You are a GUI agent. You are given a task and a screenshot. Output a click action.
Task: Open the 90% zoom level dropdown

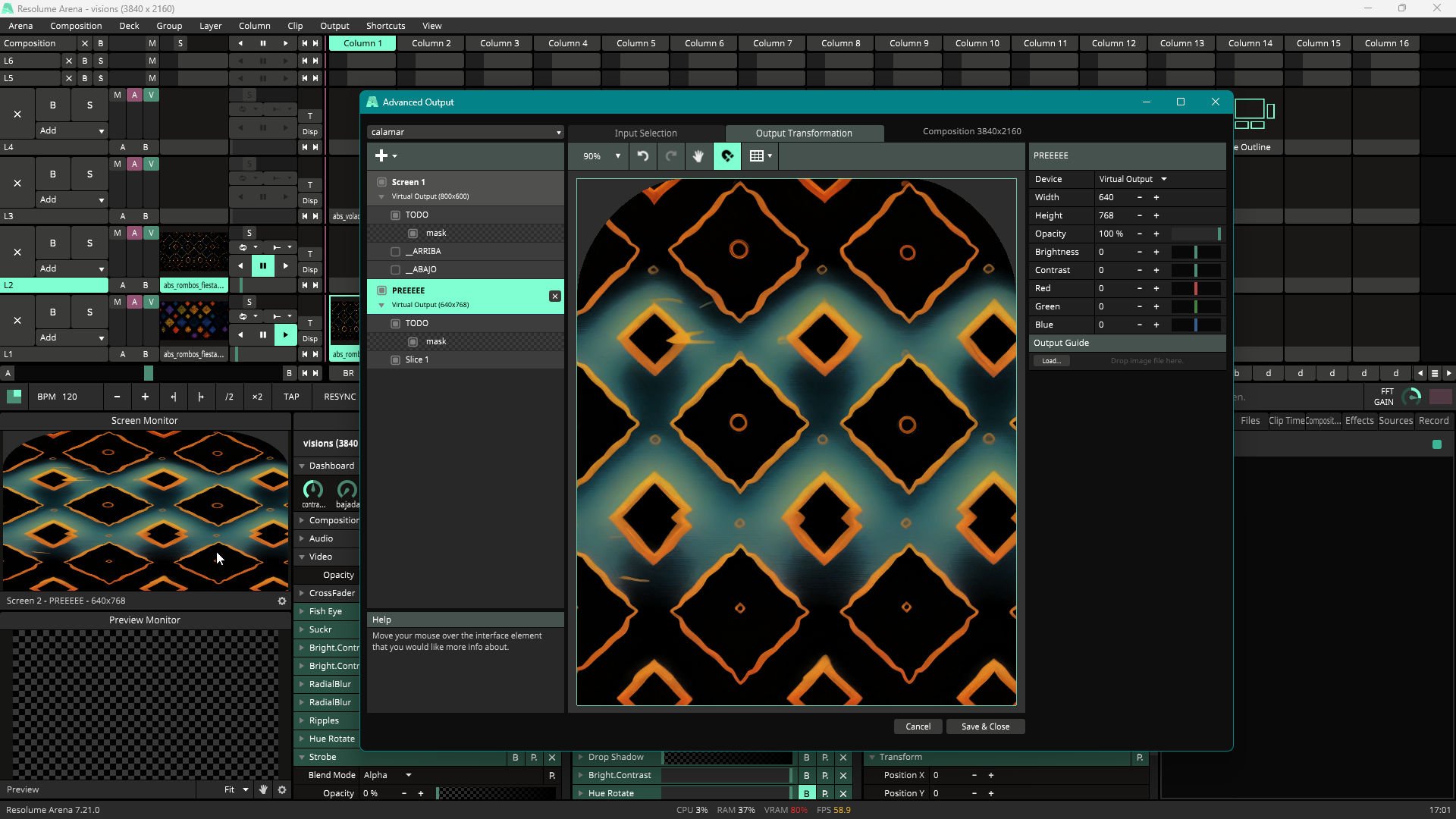click(x=601, y=156)
